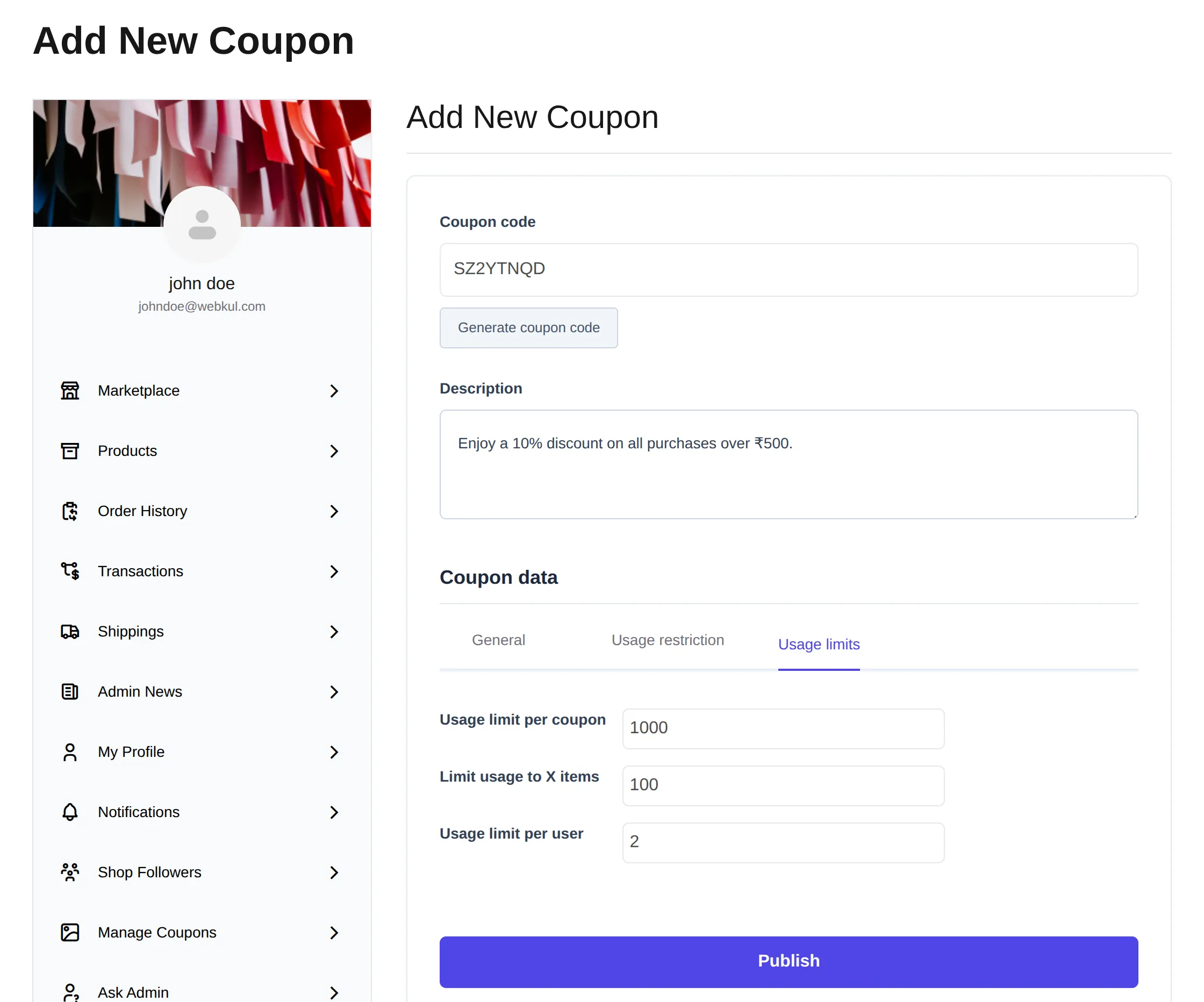Click the Admin News newspaper icon
Viewport: 1204px width, 1002px height.
[70, 692]
